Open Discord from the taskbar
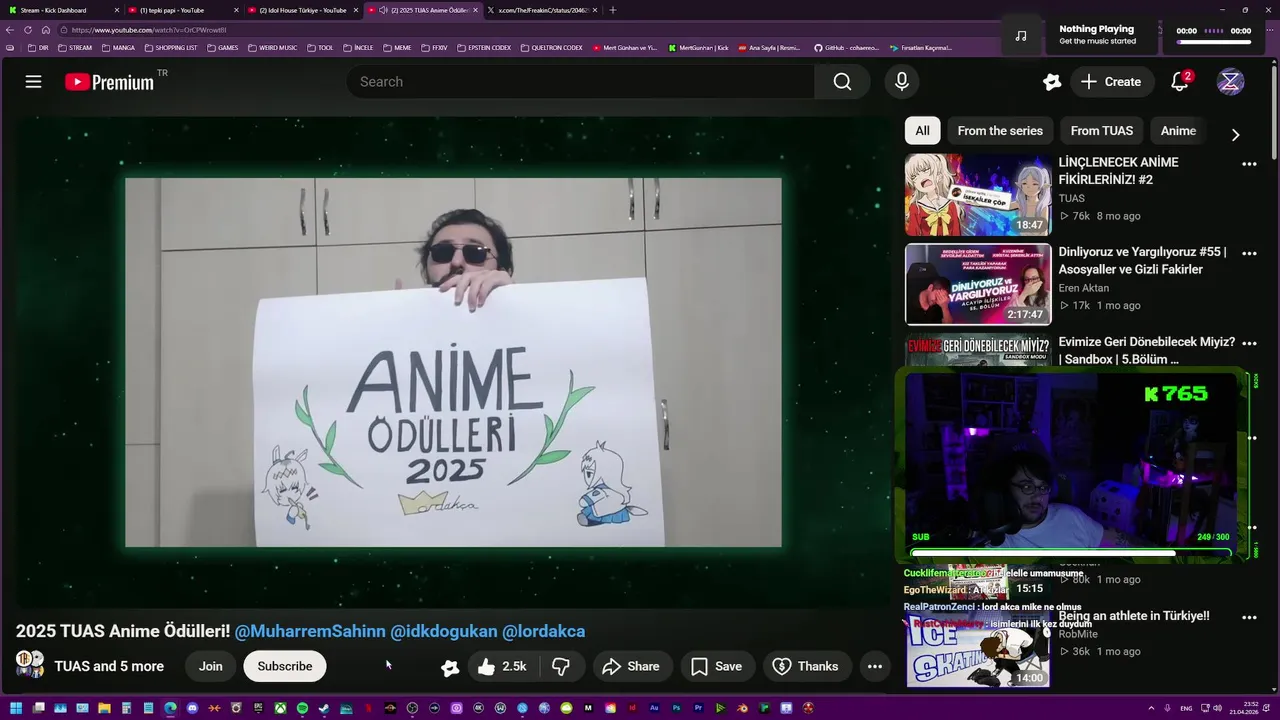This screenshot has height=720, width=1280. pyautogui.click(x=192, y=709)
